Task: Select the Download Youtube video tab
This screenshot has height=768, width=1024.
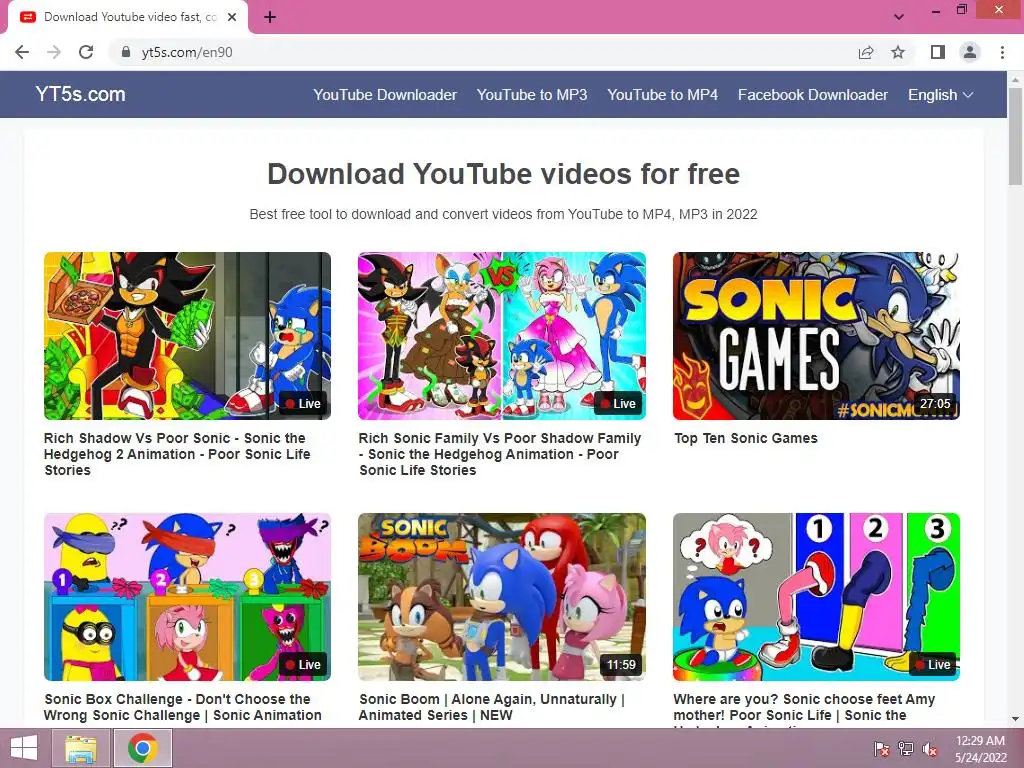Action: click(128, 17)
